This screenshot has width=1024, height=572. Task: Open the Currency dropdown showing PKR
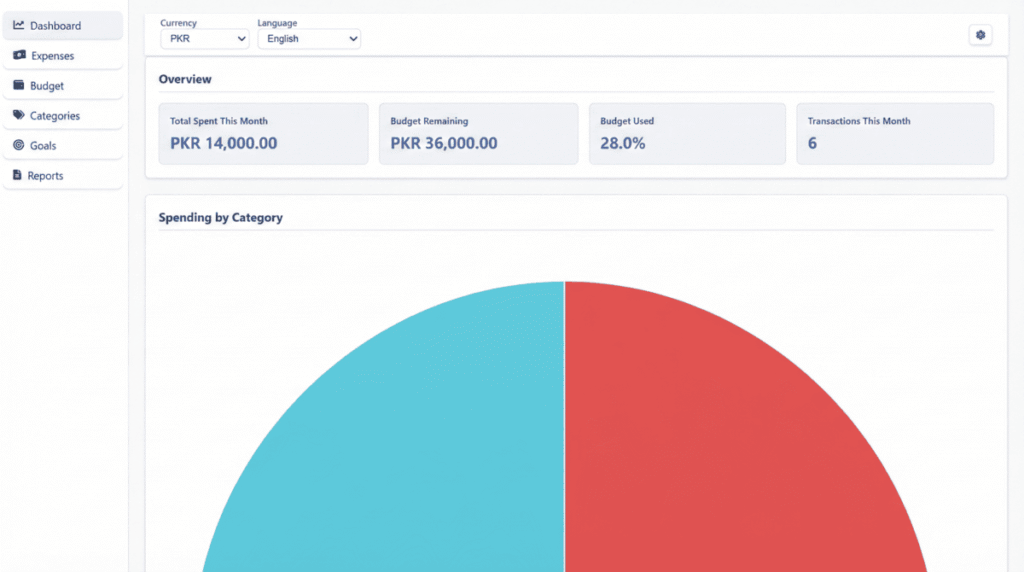tap(204, 39)
